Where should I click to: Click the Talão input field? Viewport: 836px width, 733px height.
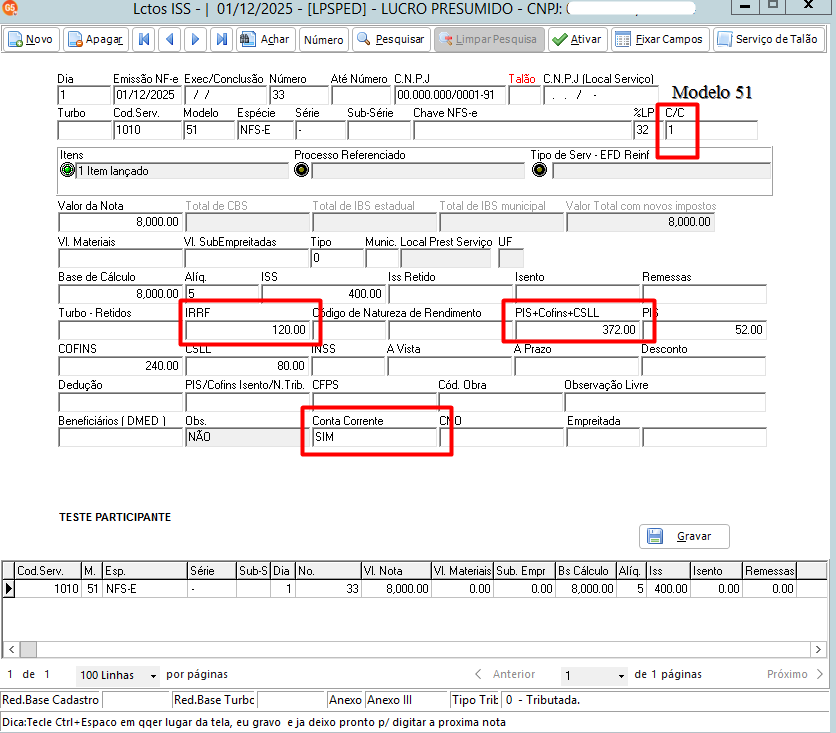[x=525, y=95]
